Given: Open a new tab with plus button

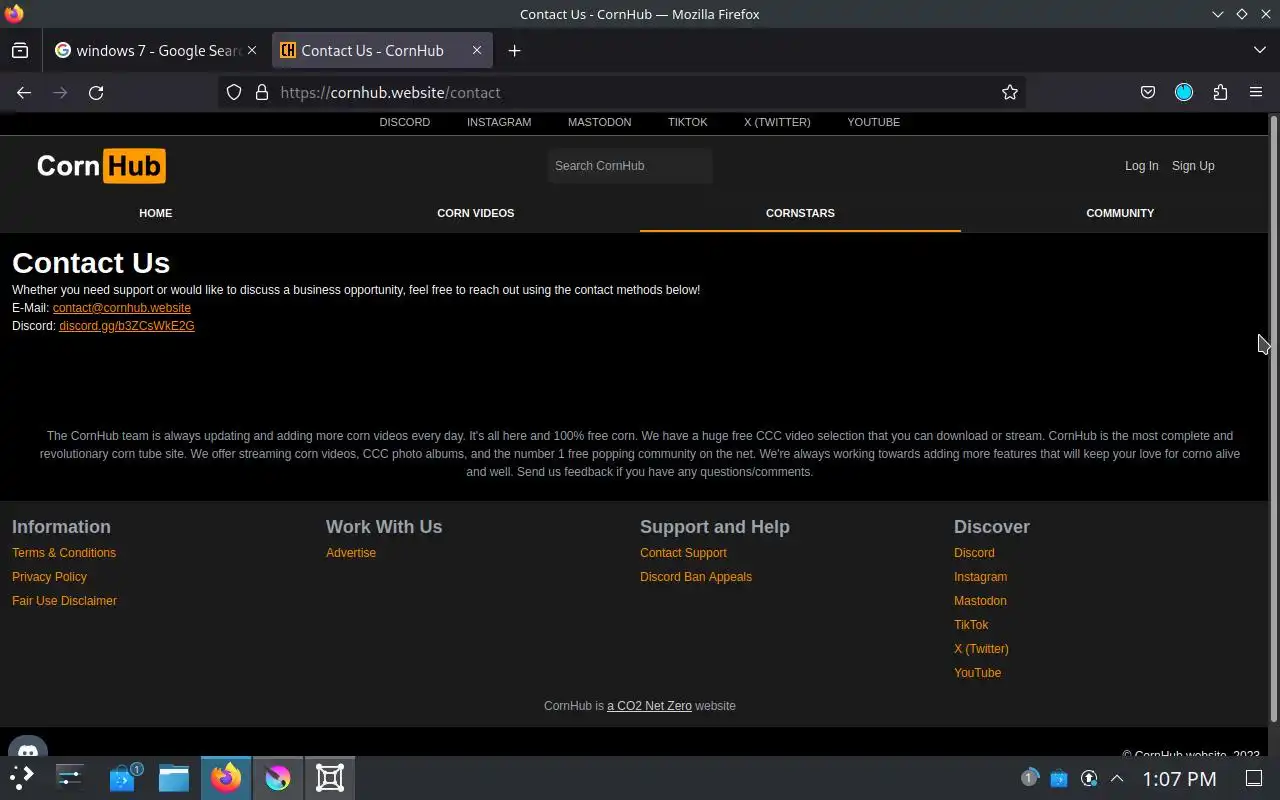Looking at the screenshot, I should click(x=514, y=50).
